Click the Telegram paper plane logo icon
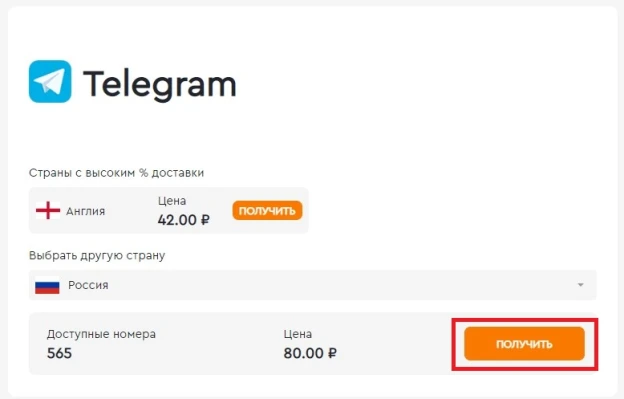Viewport: 624px width, 399px height. pyautogui.click(x=50, y=82)
